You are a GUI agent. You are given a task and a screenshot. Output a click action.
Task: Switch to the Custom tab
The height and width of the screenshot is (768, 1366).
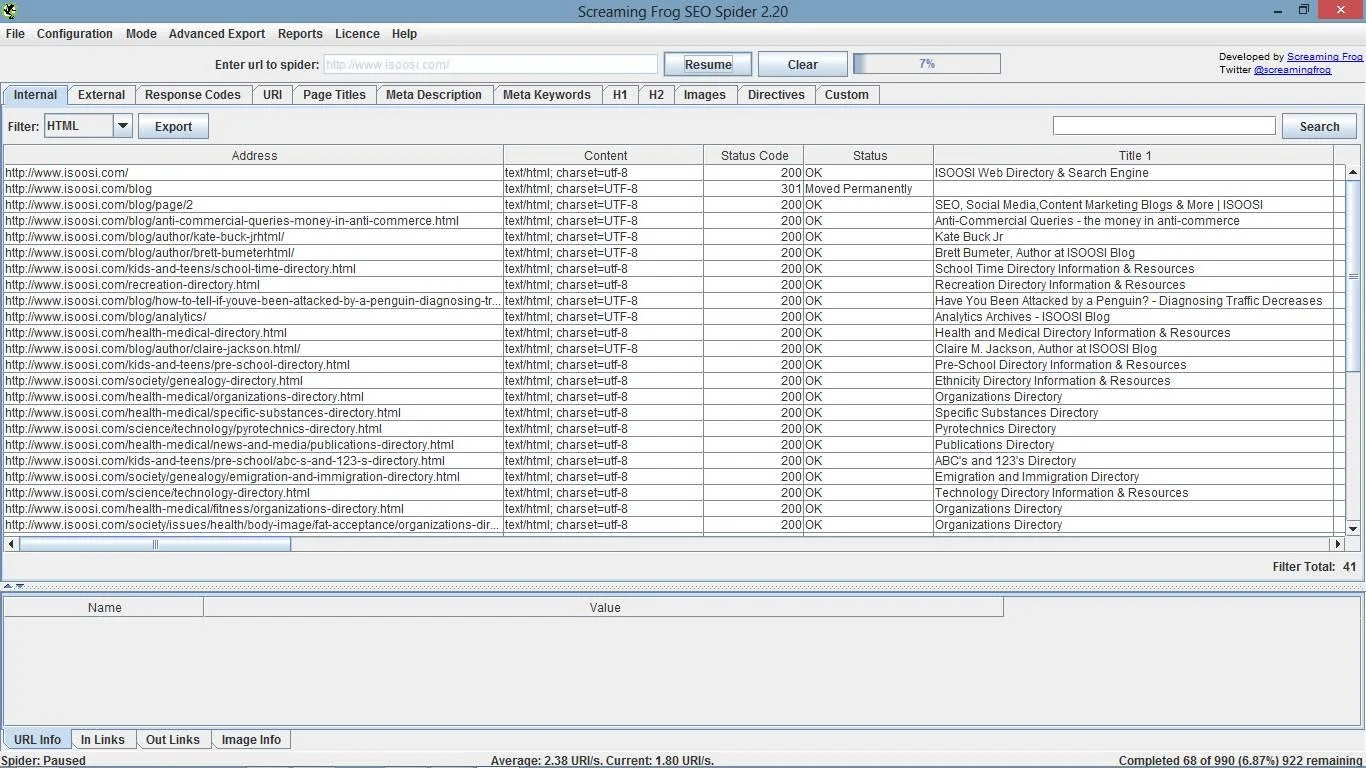point(847,95)
